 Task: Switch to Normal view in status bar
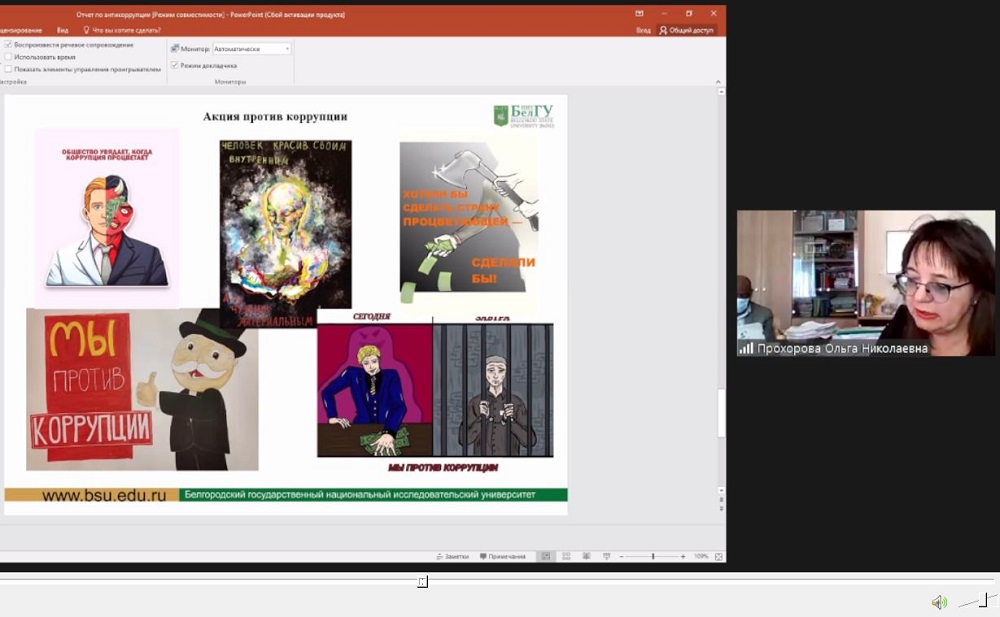point(545,556)
